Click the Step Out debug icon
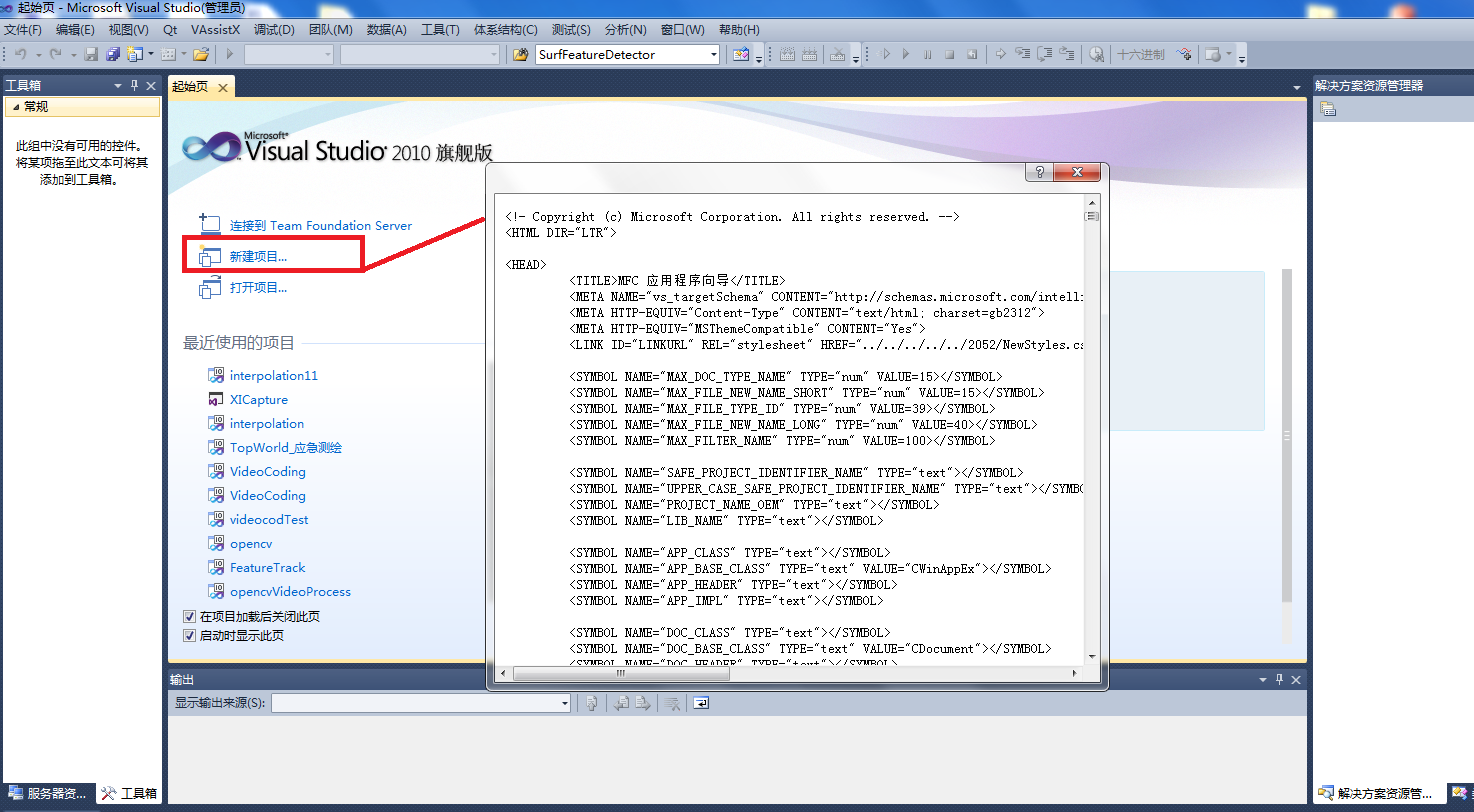1474x812 pixels. tap(1066, 54)
